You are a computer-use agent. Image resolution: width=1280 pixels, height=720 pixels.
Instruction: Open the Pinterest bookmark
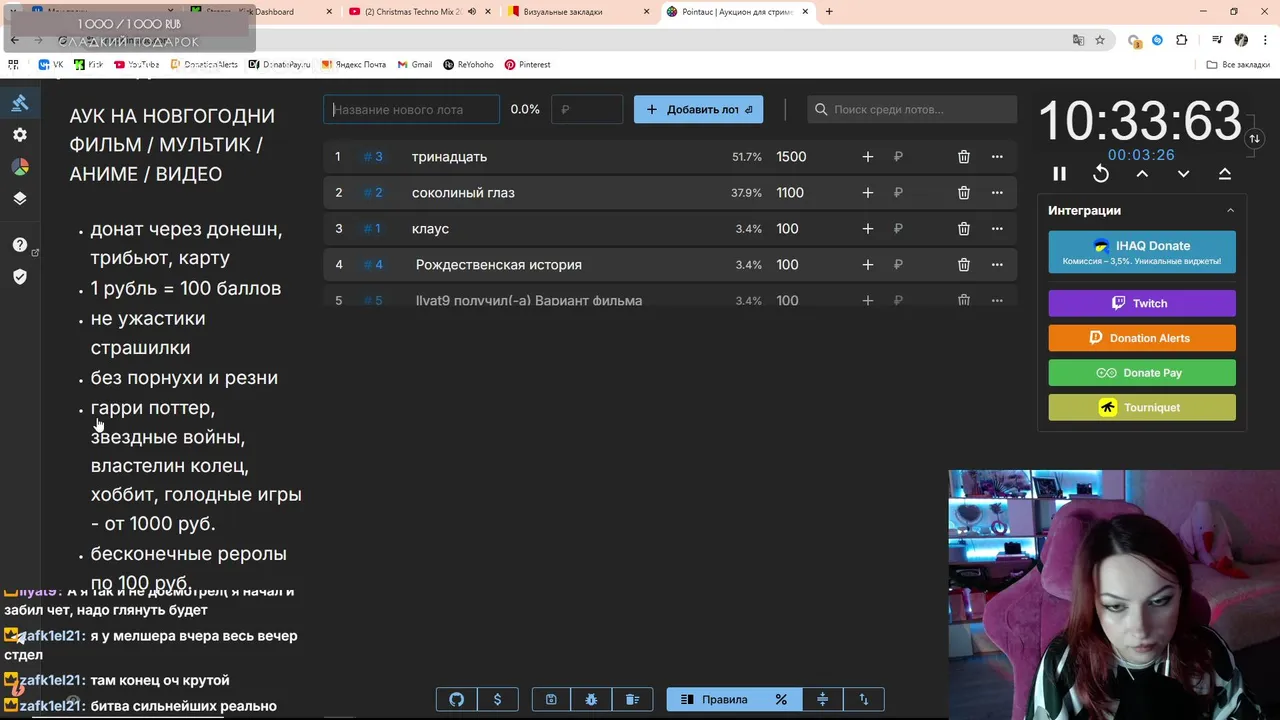pyautogui.click(x=528, y=64)
